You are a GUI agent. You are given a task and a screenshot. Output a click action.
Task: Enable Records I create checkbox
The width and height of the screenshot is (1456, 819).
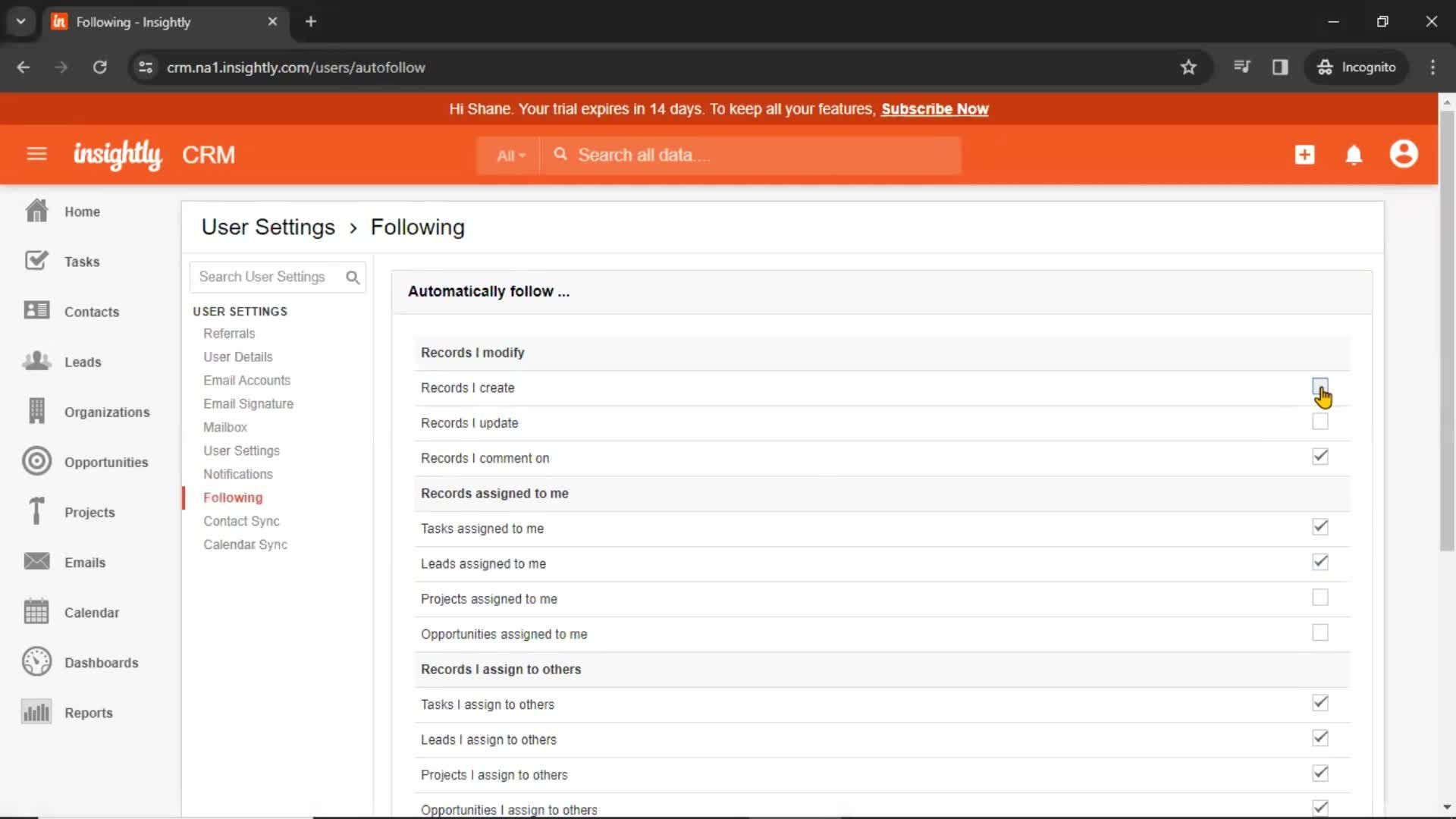click(x=1320, y=386)
